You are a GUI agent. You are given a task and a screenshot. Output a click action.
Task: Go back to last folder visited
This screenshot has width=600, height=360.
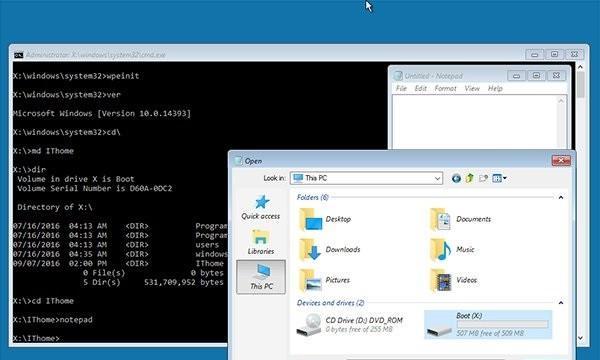[x=456, y=178]
